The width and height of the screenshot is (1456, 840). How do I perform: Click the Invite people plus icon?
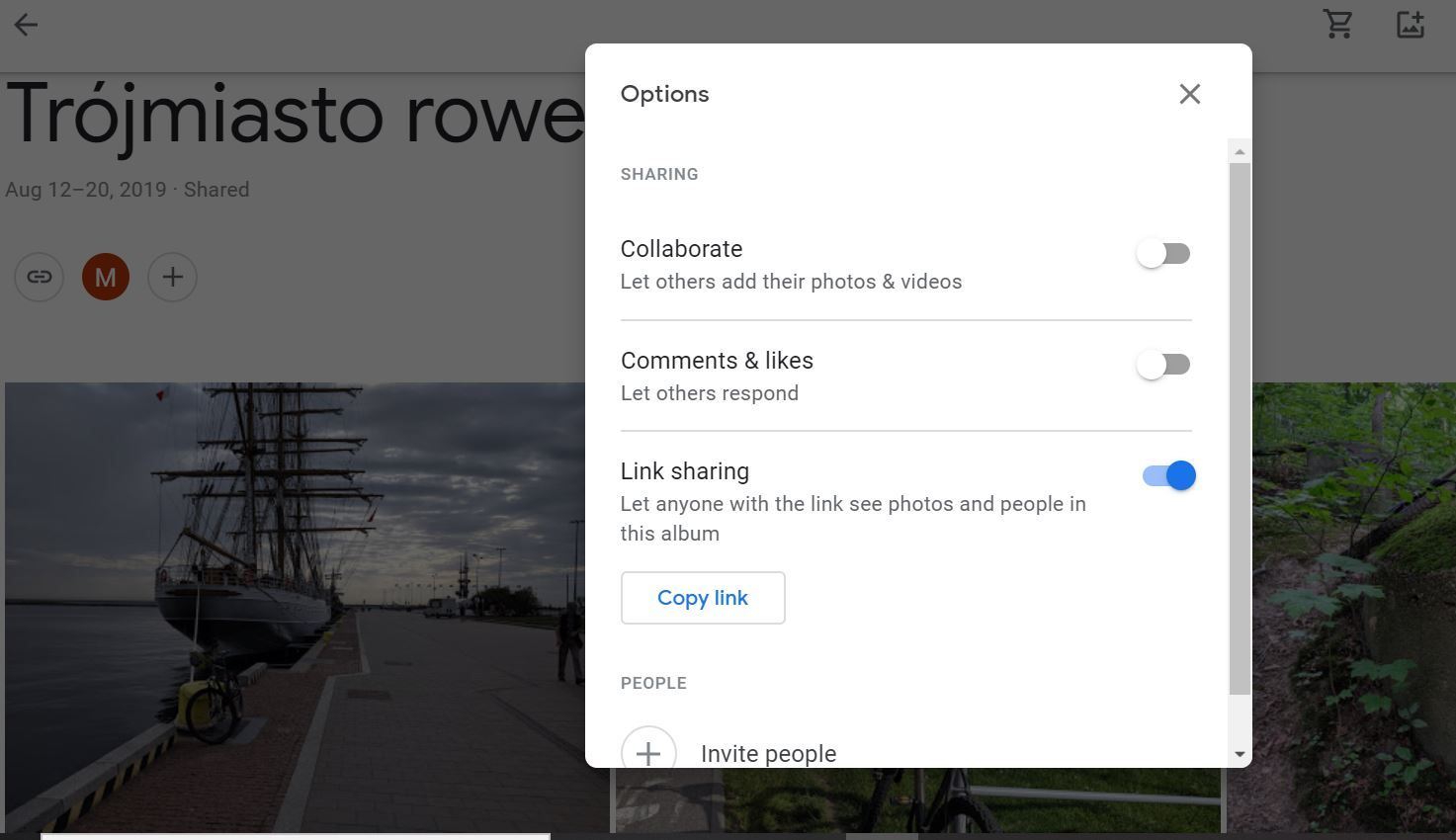coord(648,753)
